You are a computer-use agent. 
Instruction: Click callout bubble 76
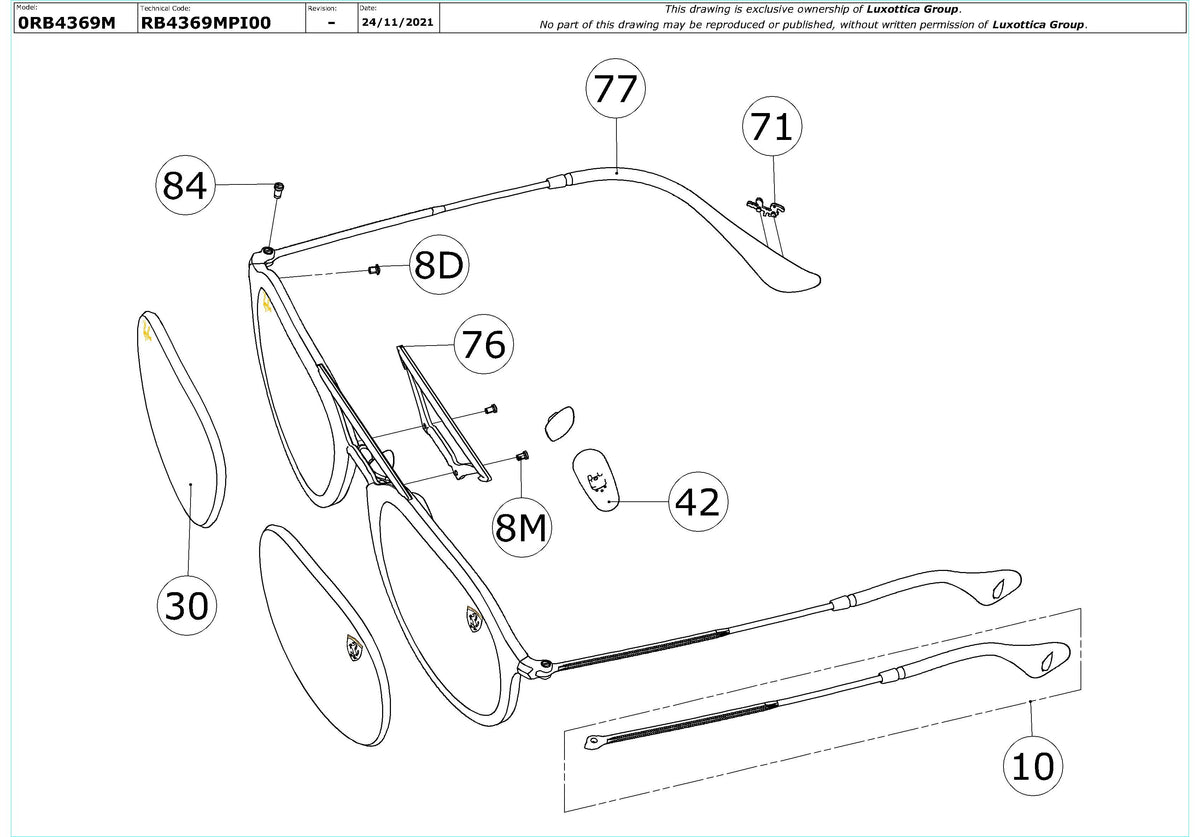[484, 346]
